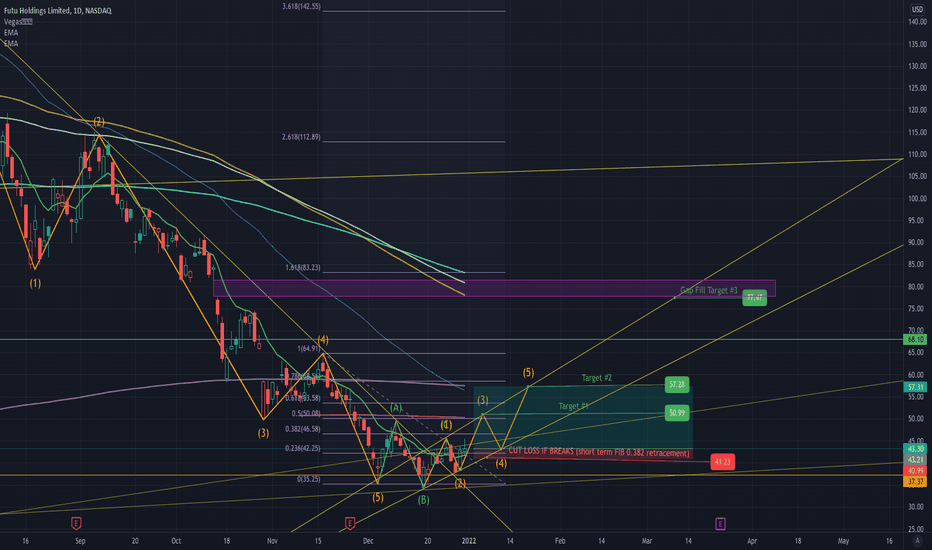The image size is (932, 550).
Task: Click the 25.00 price axis label
Action: (918, 529)
